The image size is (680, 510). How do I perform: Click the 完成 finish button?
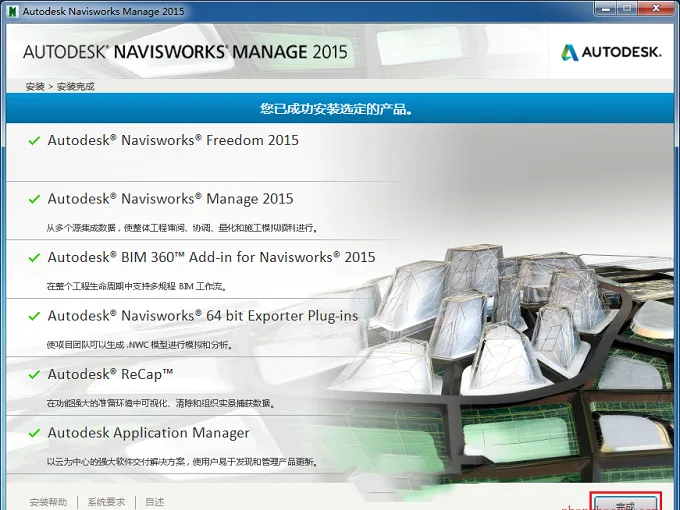626,503
